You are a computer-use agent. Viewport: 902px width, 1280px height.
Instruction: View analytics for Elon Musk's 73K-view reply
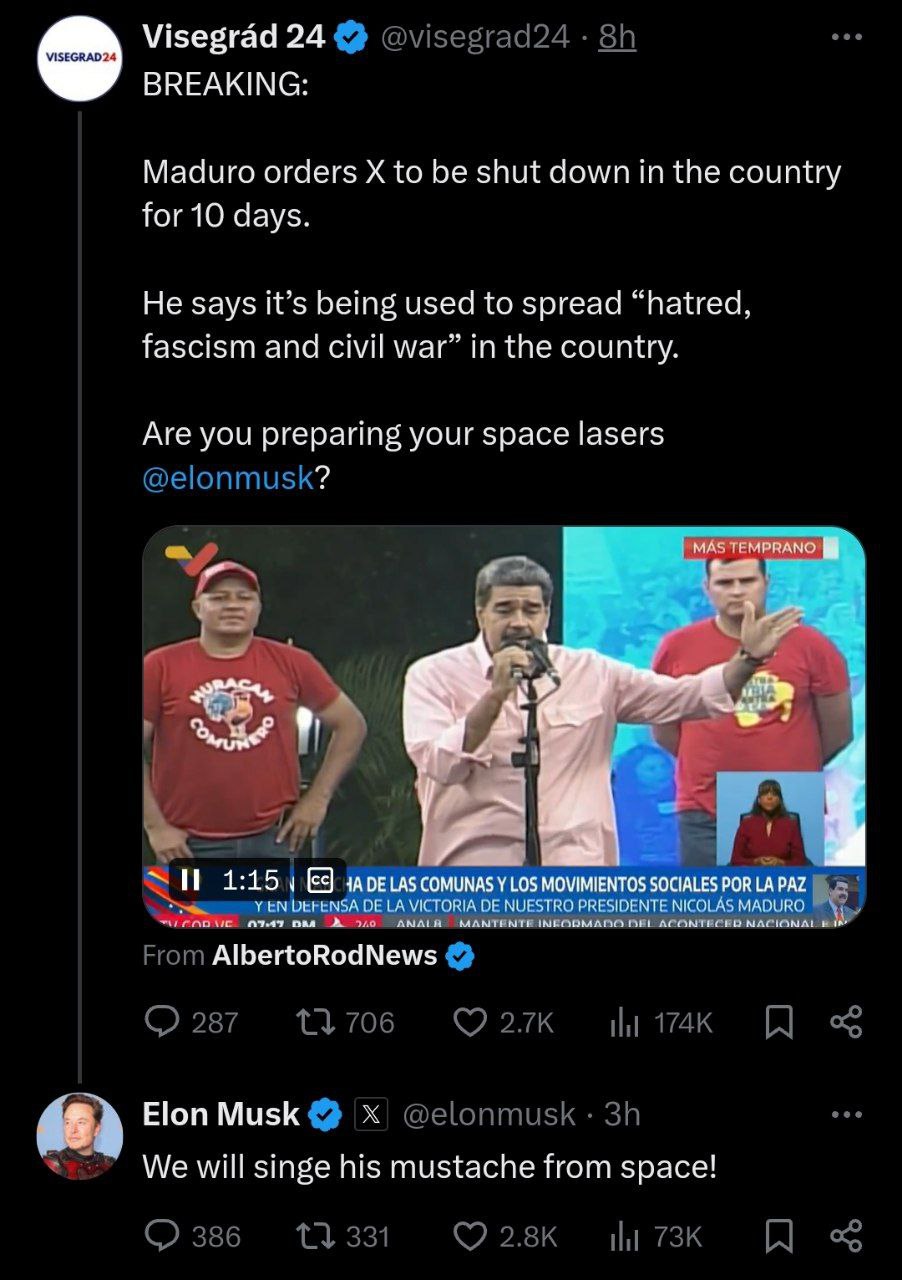(x=624, y=1236)
